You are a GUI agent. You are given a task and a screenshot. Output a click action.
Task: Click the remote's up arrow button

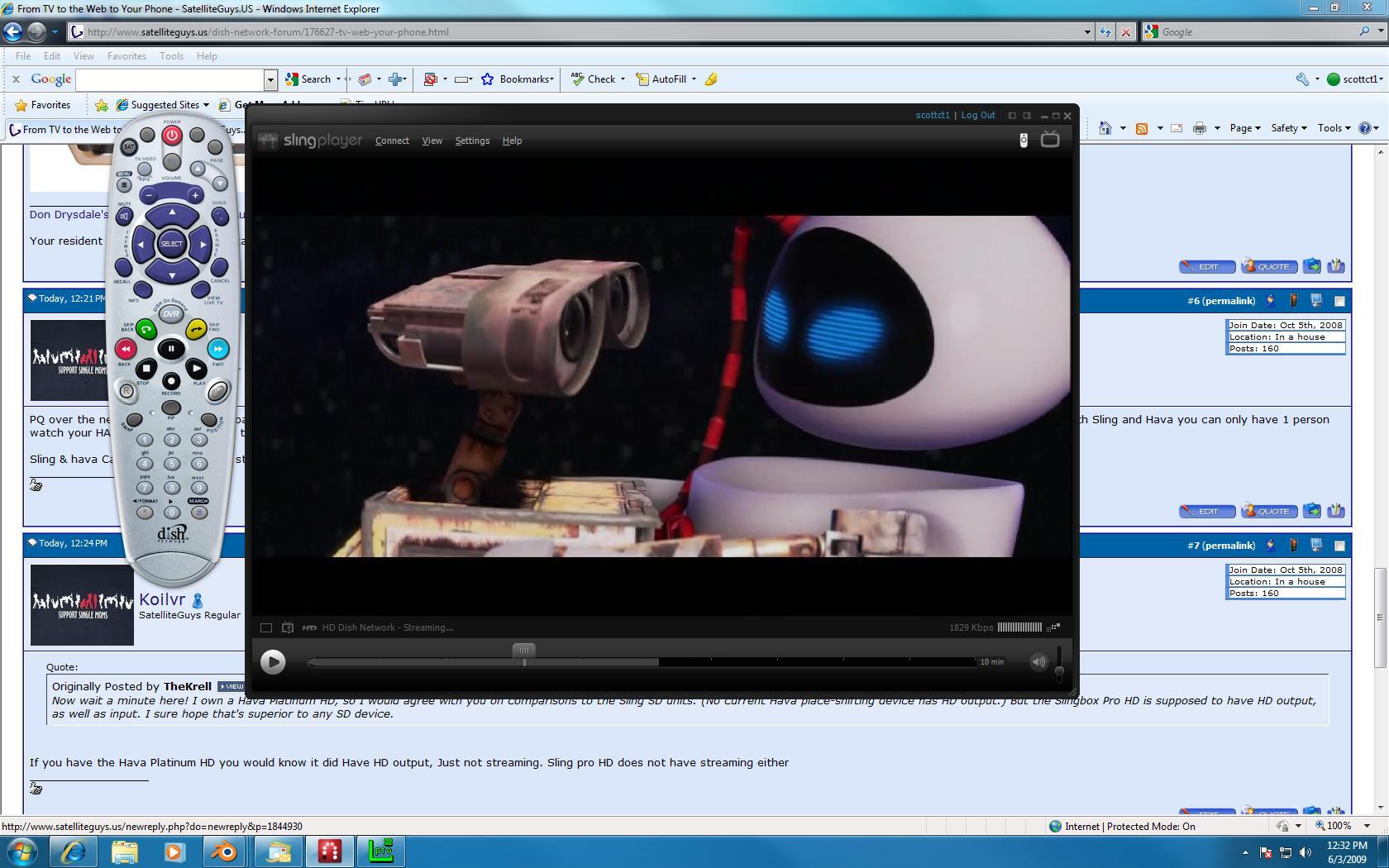tap(172, 214)
